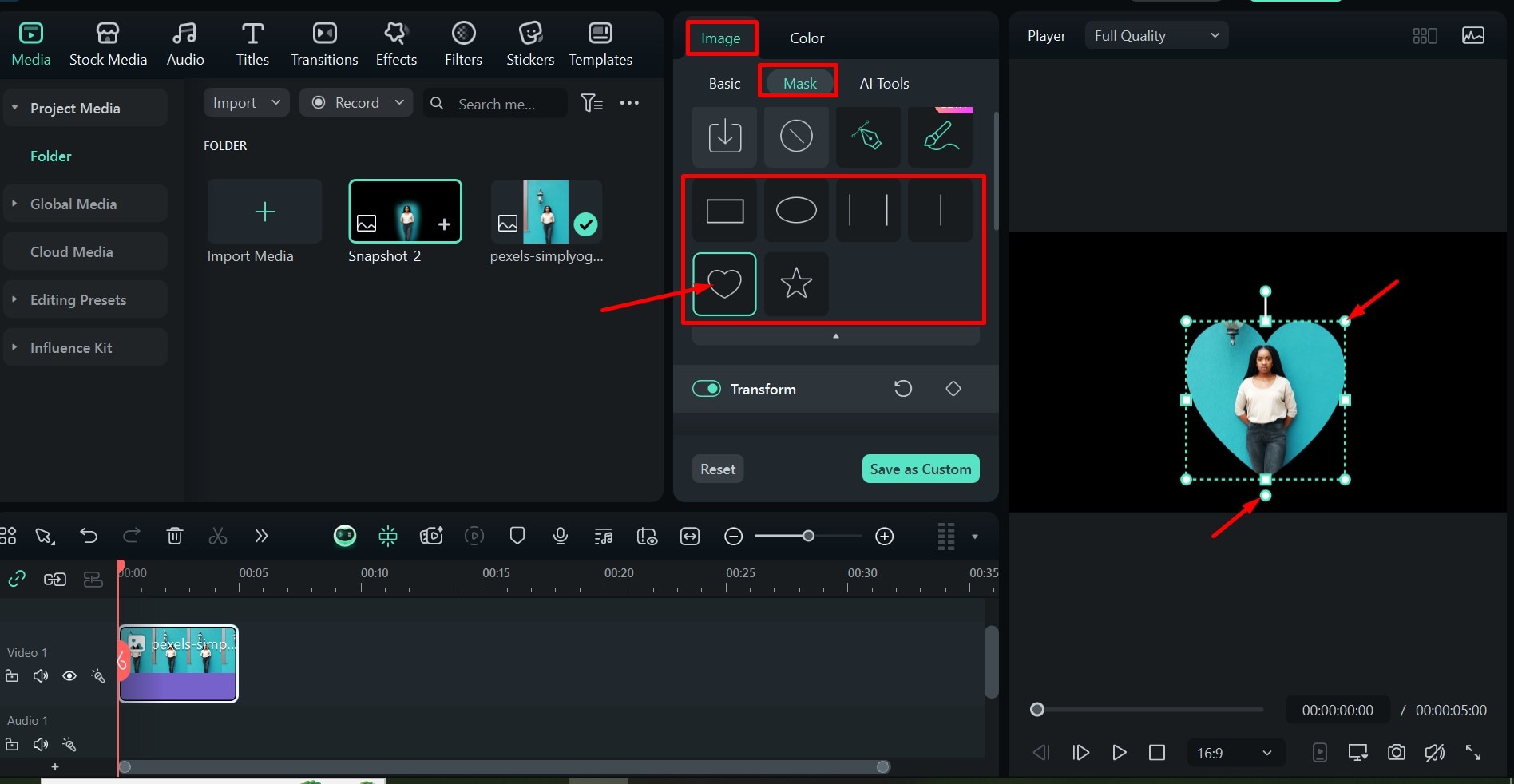Collapse the Project Media tree
Image resolution: width=1514 pixels, height=784 pixels.
(14, 107)
